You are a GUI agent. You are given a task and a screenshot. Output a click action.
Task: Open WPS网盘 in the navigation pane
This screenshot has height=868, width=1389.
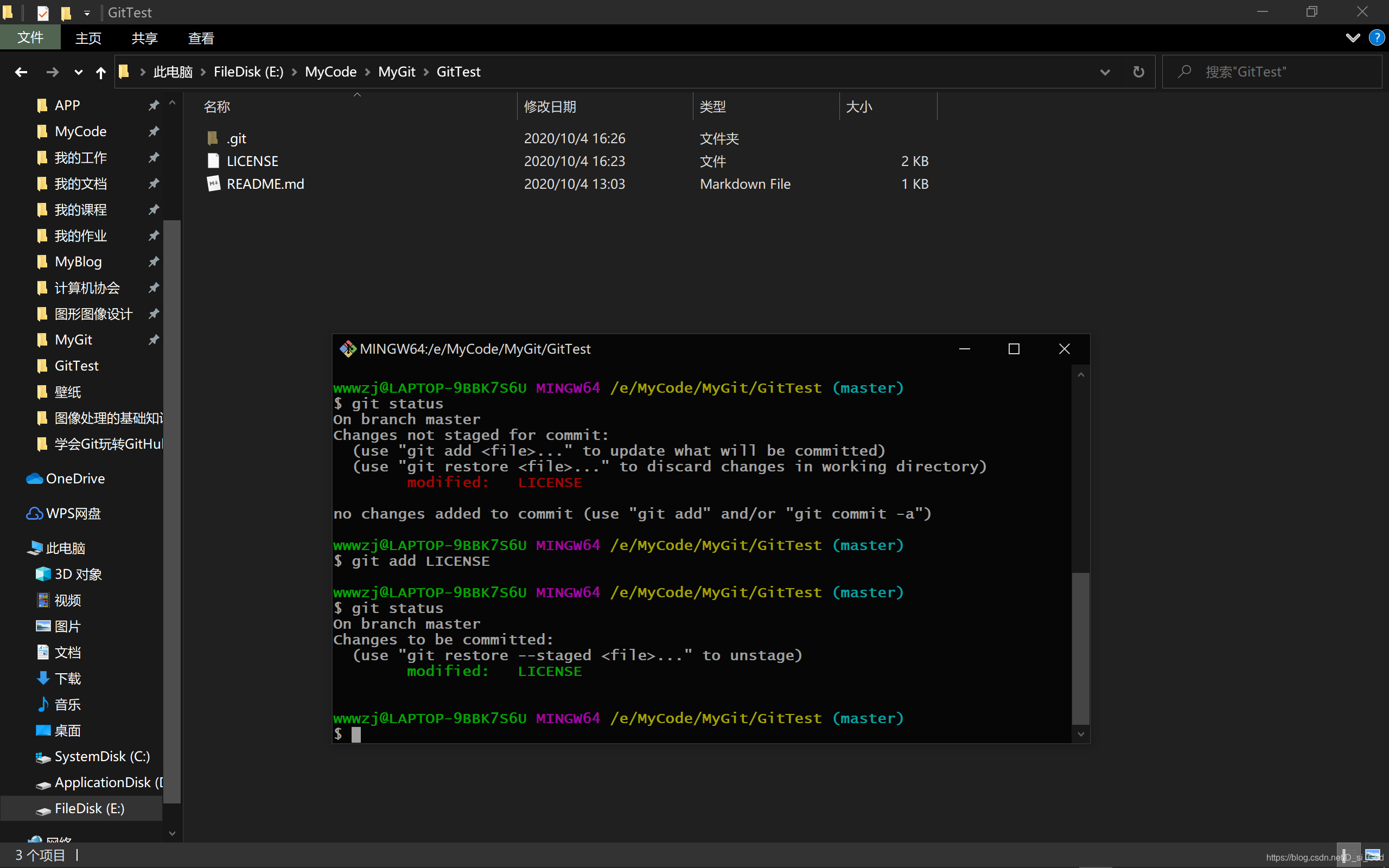pos(63,513)
